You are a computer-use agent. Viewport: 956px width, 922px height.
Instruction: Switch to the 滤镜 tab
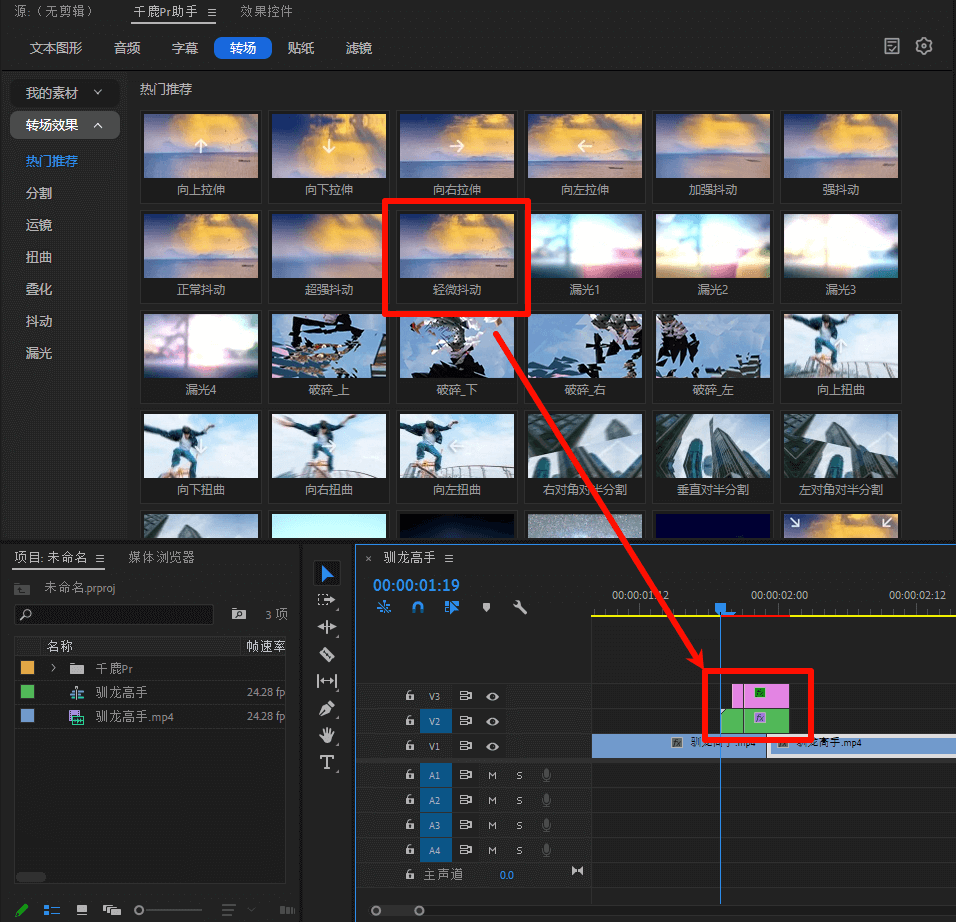(358, 48)
